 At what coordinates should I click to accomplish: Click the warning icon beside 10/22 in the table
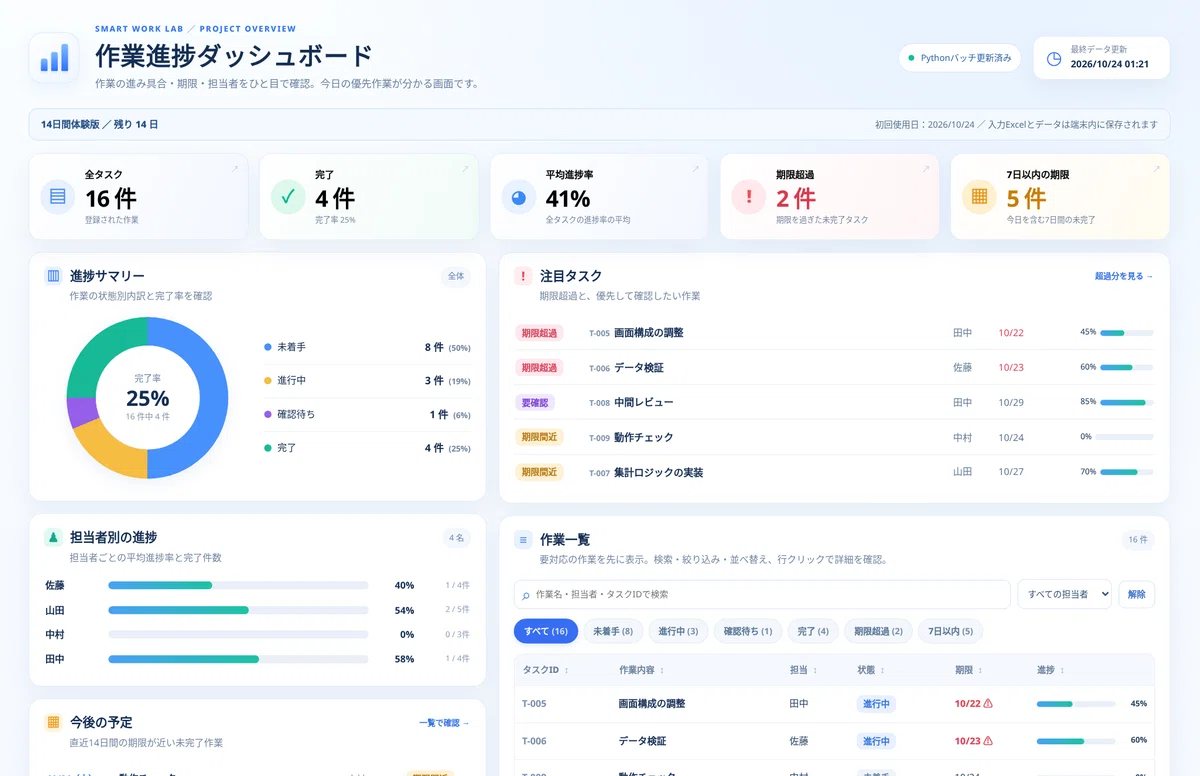coord(988,703)
